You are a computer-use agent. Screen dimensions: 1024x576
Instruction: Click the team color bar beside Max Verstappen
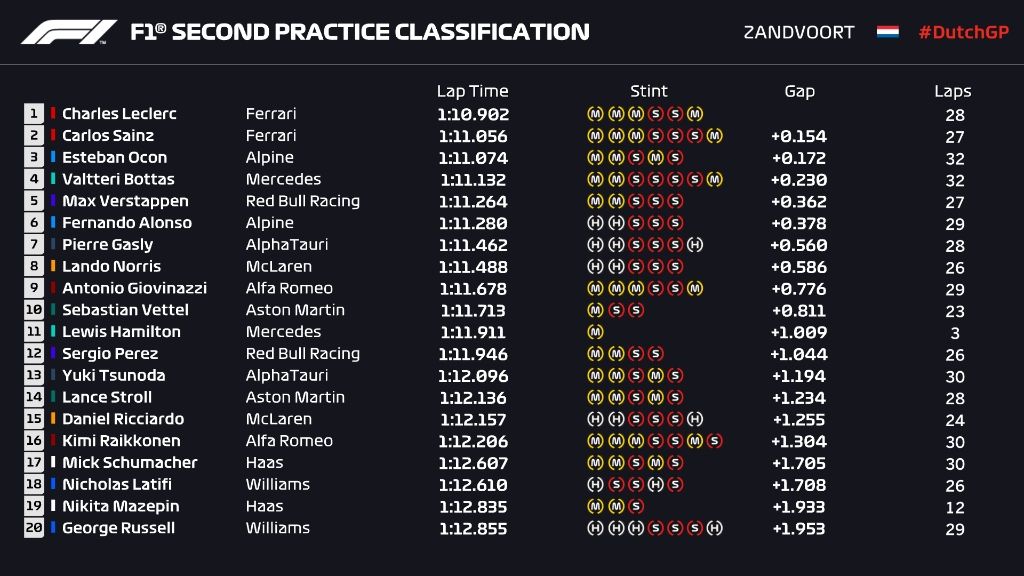53,201
